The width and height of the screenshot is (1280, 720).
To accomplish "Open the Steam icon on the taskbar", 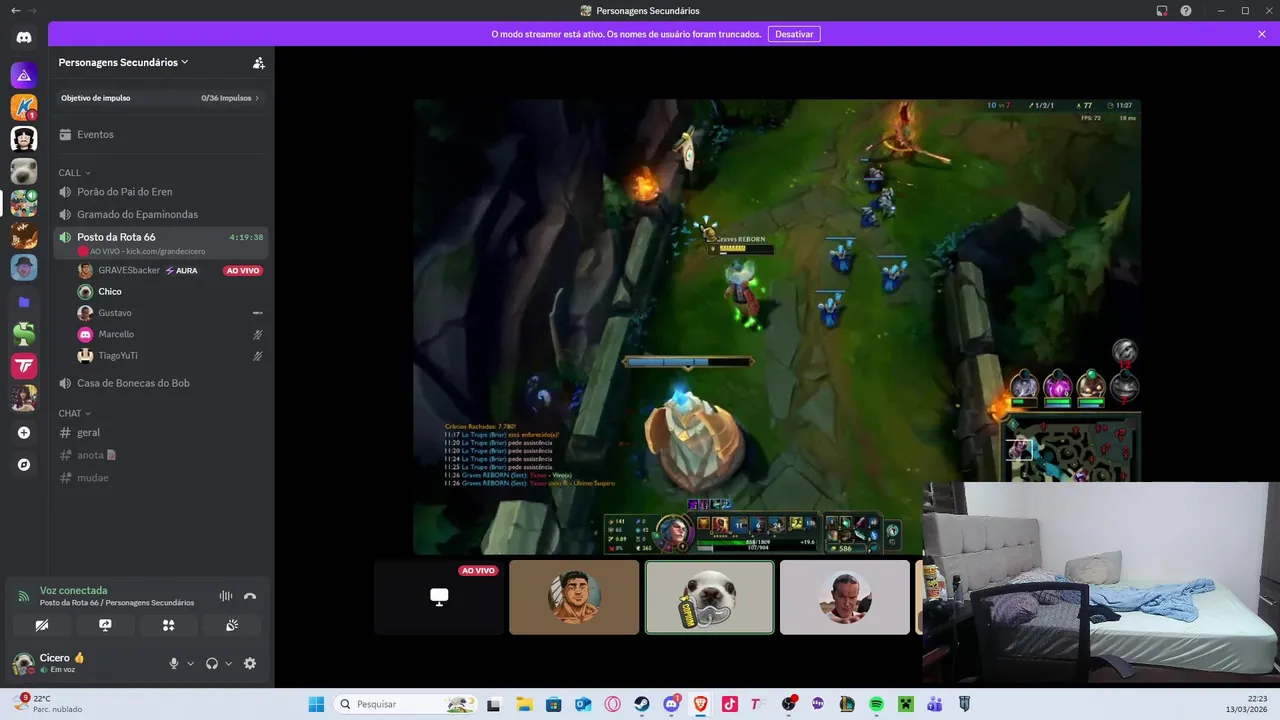I will (642, 704).
